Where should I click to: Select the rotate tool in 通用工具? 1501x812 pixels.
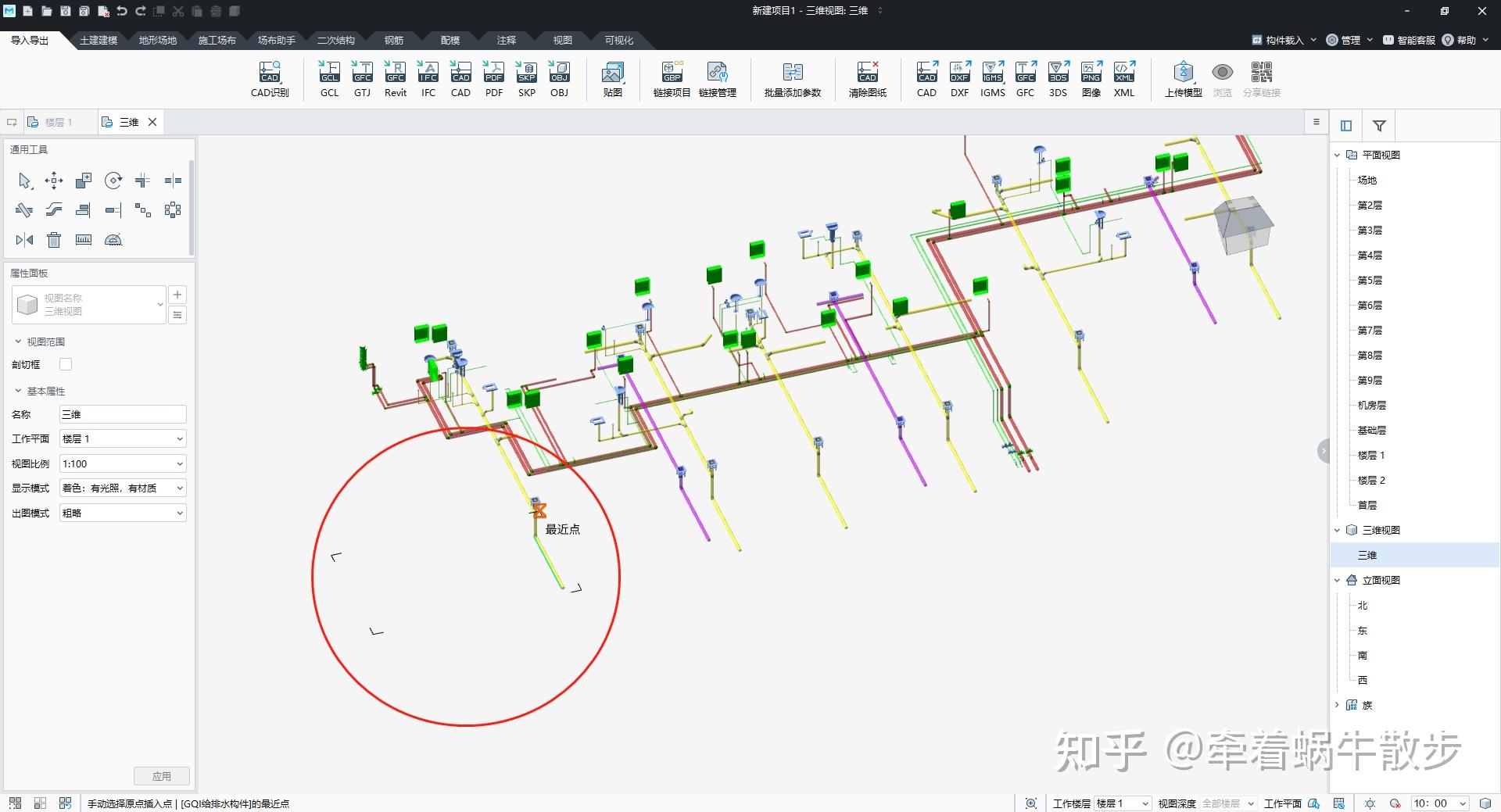click(x=113, y=181)
